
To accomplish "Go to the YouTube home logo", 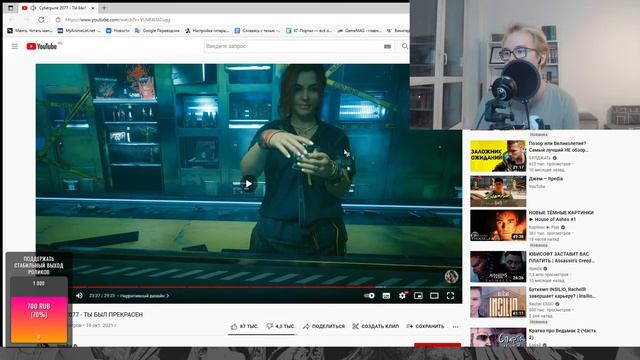I will pyautogui.click(x=42, y=46).
